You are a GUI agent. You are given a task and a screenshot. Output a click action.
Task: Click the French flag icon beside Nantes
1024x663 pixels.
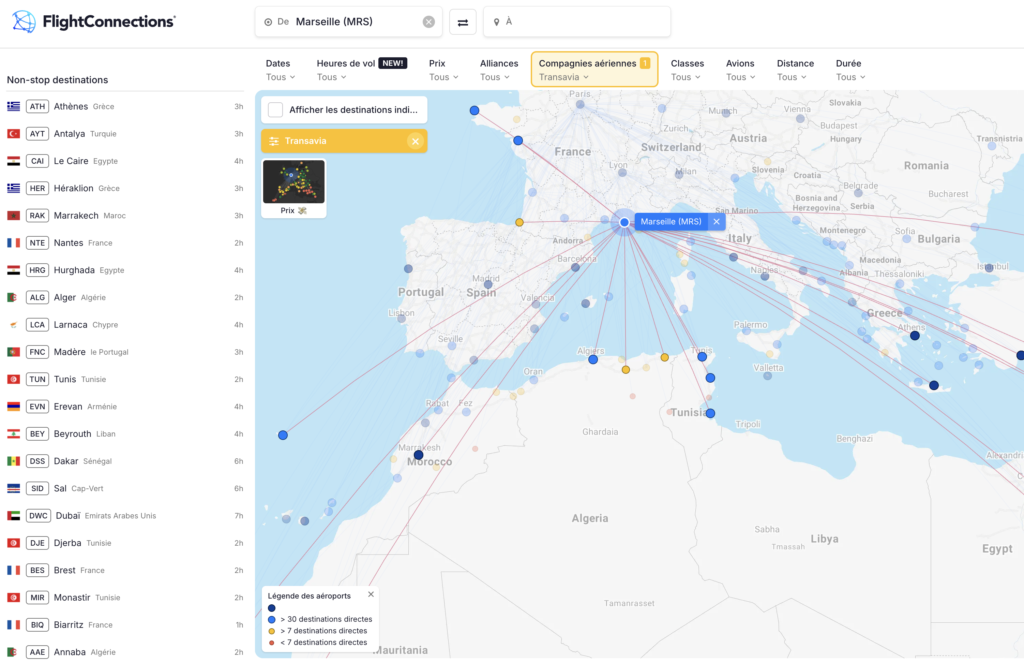[x=13, y=243]
